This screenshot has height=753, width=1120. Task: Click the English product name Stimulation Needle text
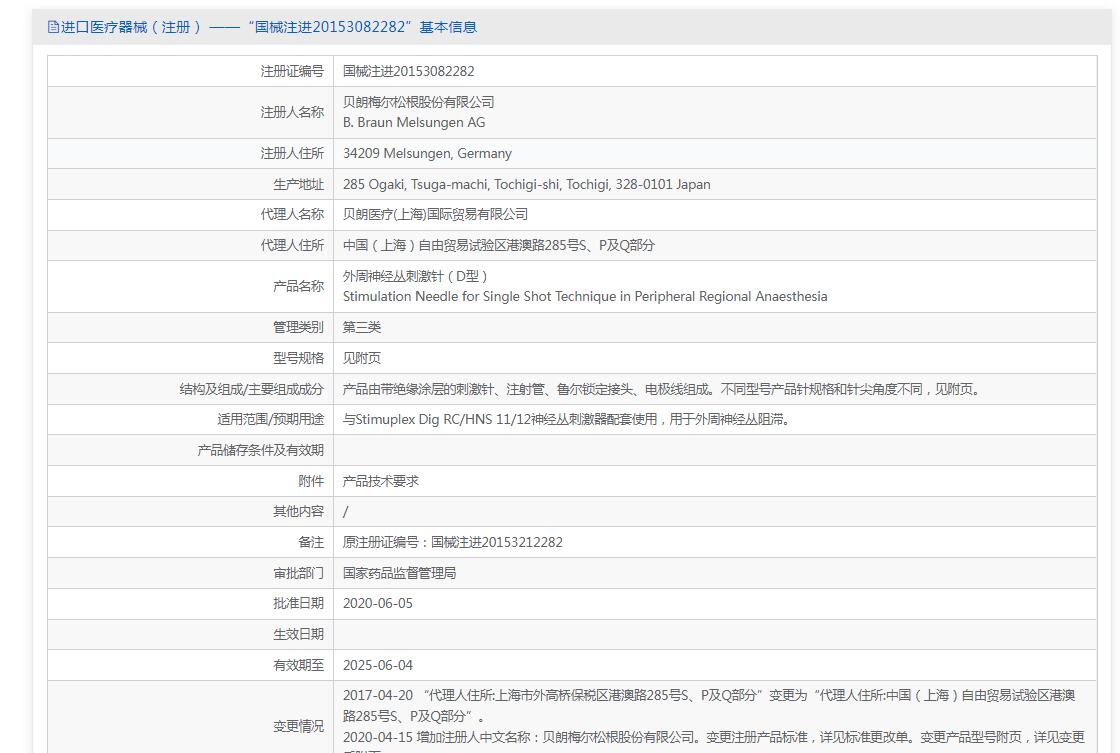tap(584, 296)
